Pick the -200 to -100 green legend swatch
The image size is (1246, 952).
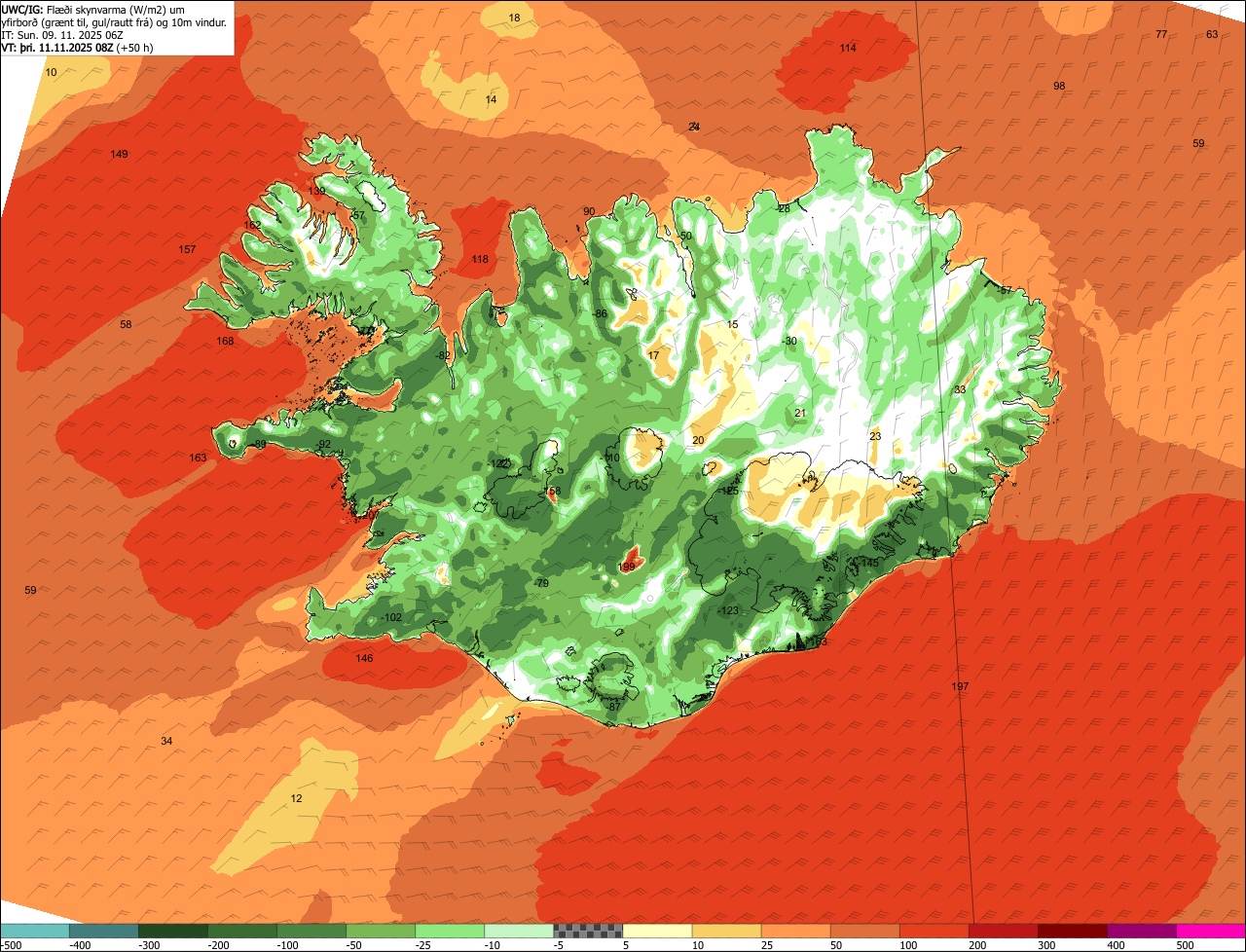coord(242,931)
